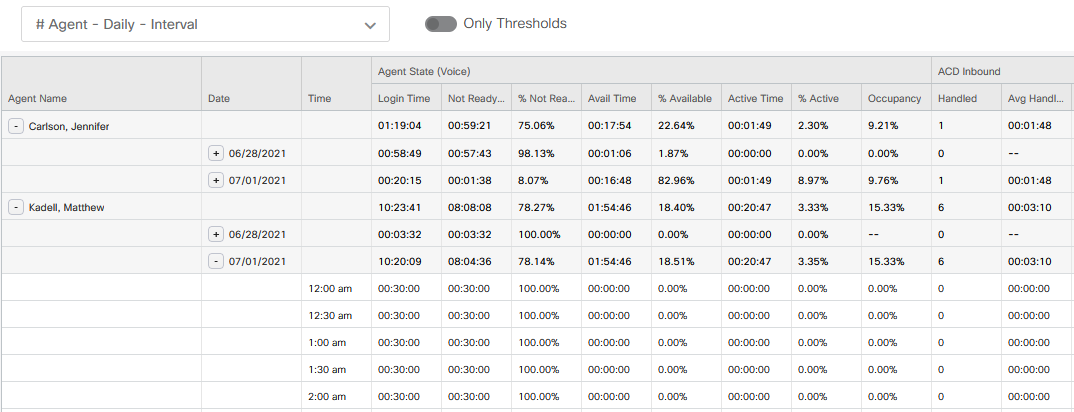Viewport: 1074px width, 412px height.
Task: Collapse the Carlson, Jennifer agent row
Action: [x=16, y=126]
